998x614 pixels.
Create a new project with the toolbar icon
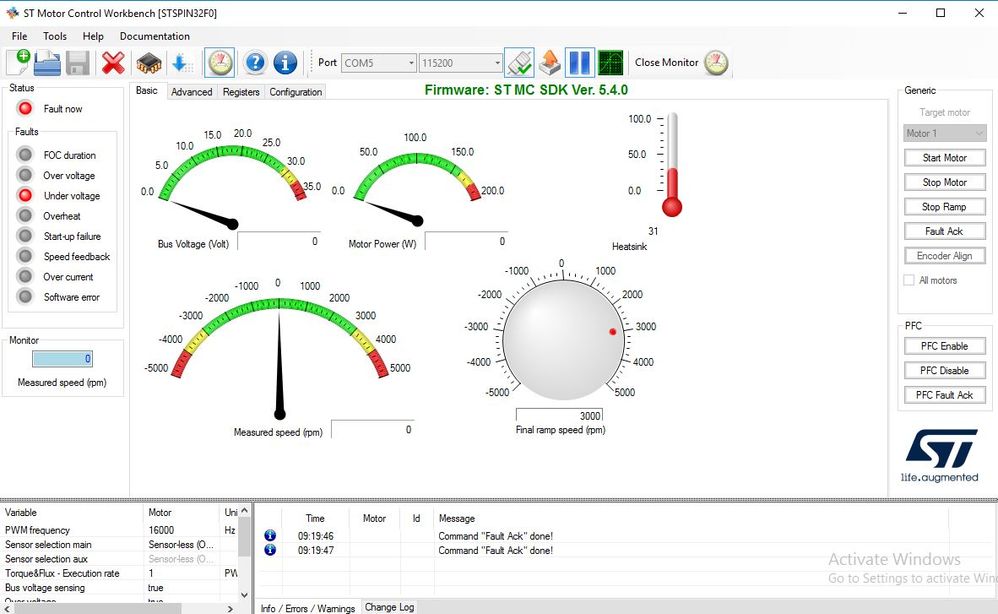[x=18, y=62]
